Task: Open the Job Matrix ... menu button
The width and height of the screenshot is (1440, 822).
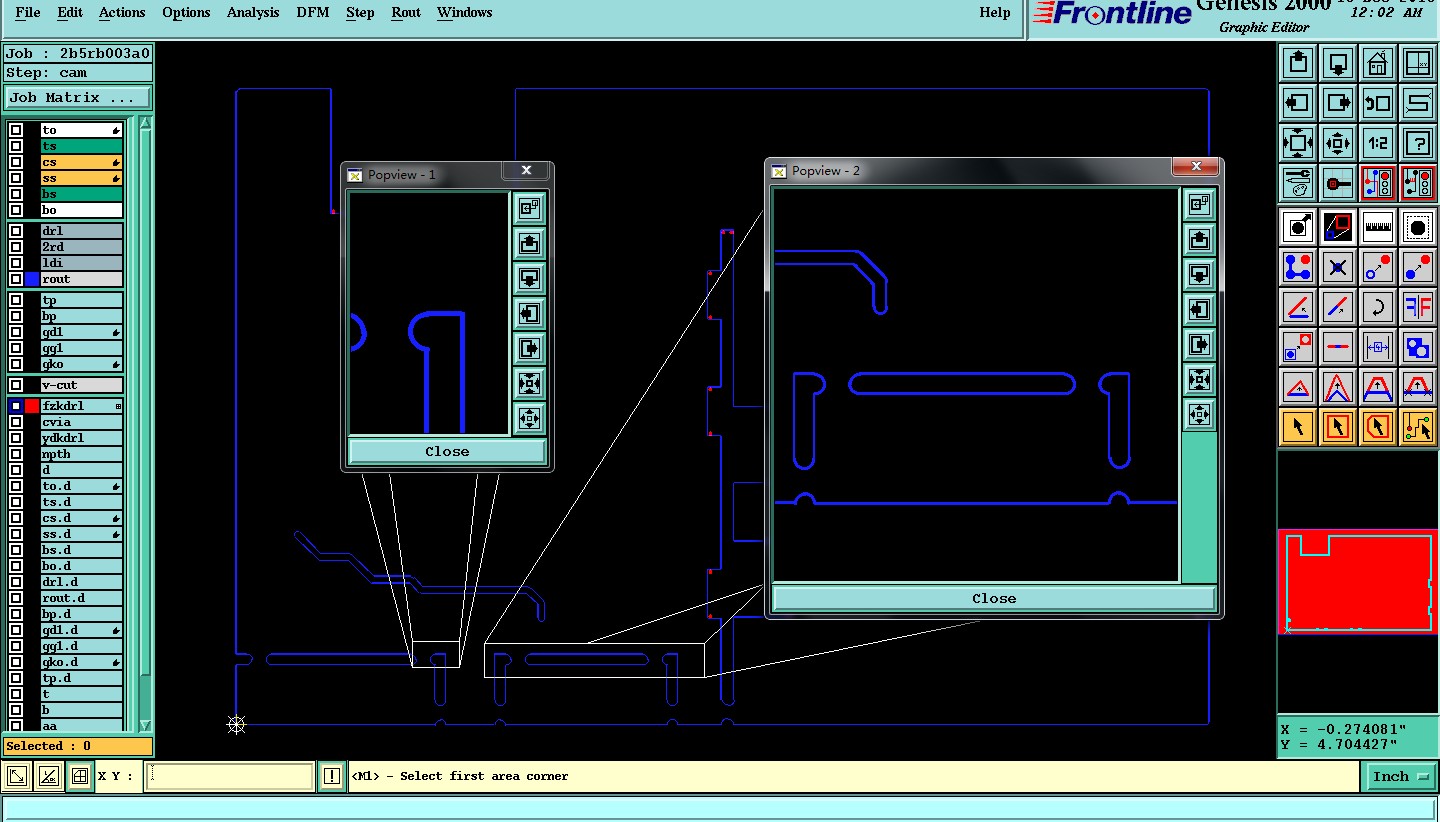Action: (x=78, y=97)
